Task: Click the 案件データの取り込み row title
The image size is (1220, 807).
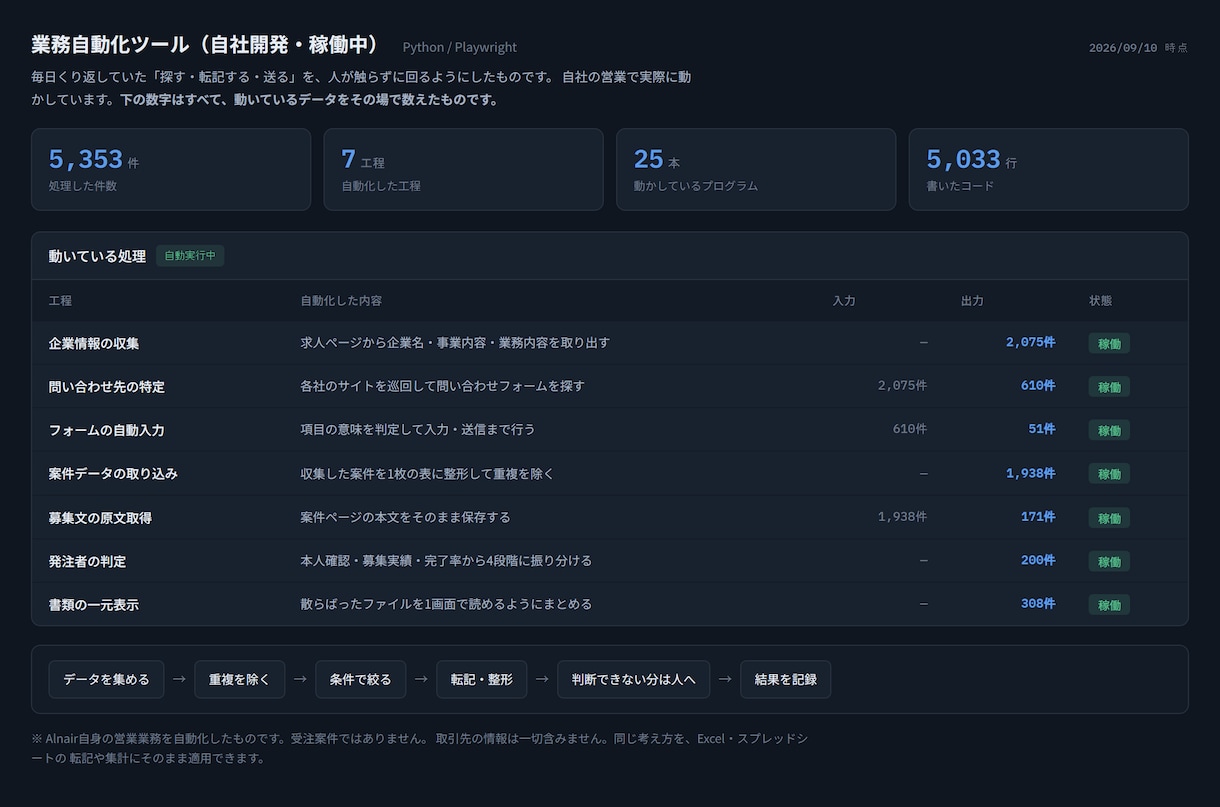Action: pyautogui.click(x=113, y=473)
